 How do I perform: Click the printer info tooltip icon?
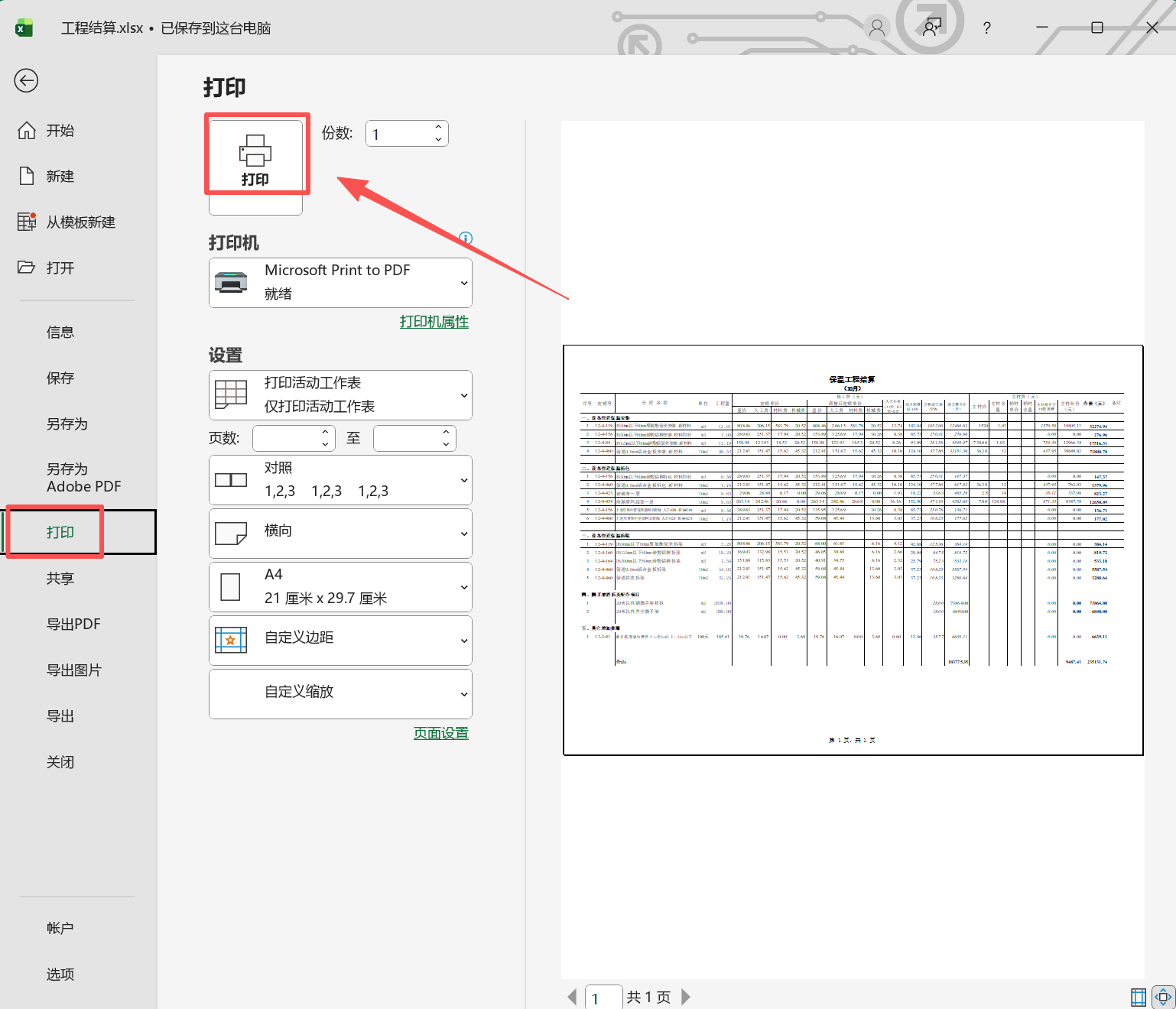465,238
